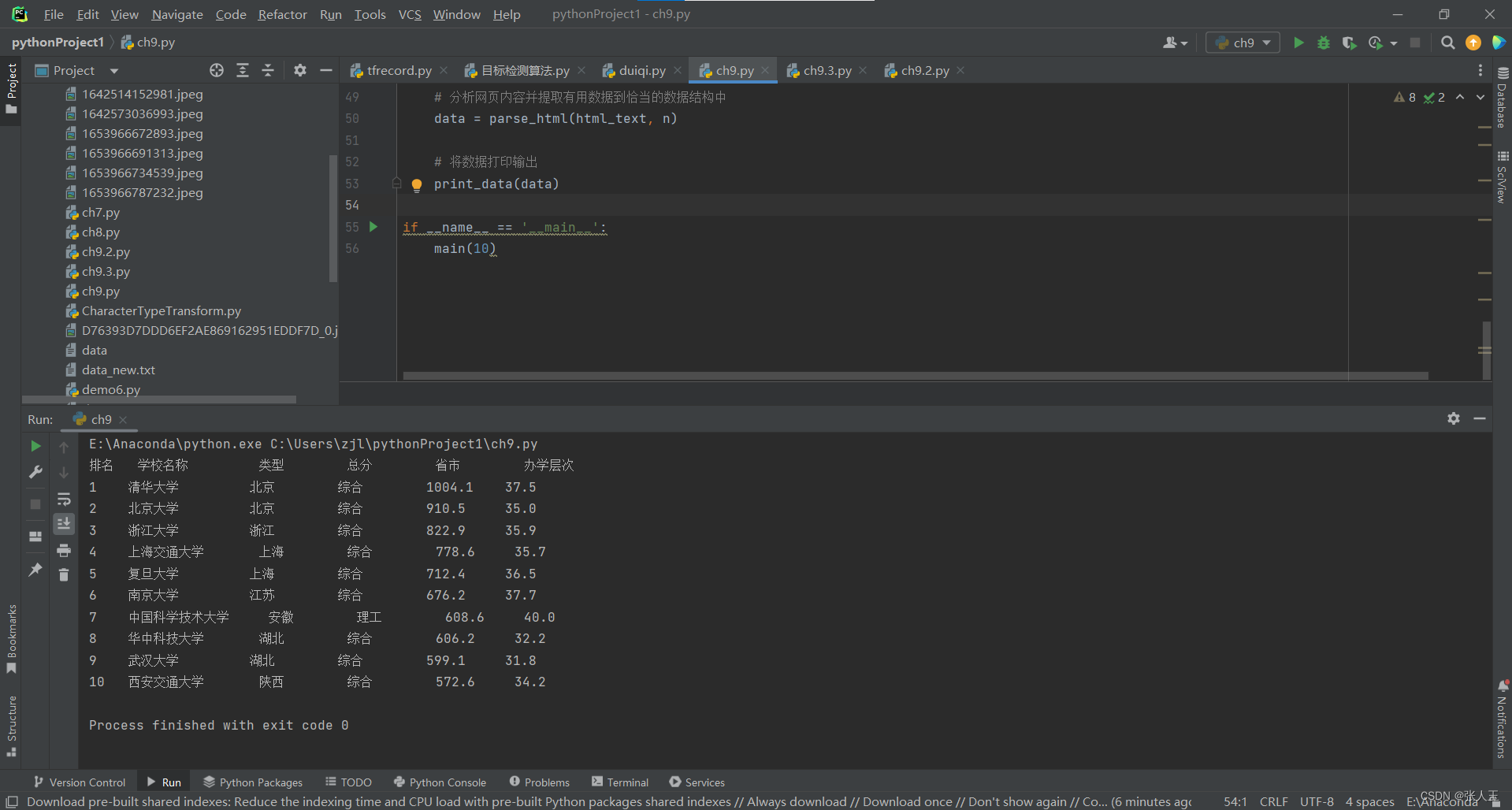Screen dimensions: 1512x810
Task: Open Problems tool window
Action: tap(540, 782)
